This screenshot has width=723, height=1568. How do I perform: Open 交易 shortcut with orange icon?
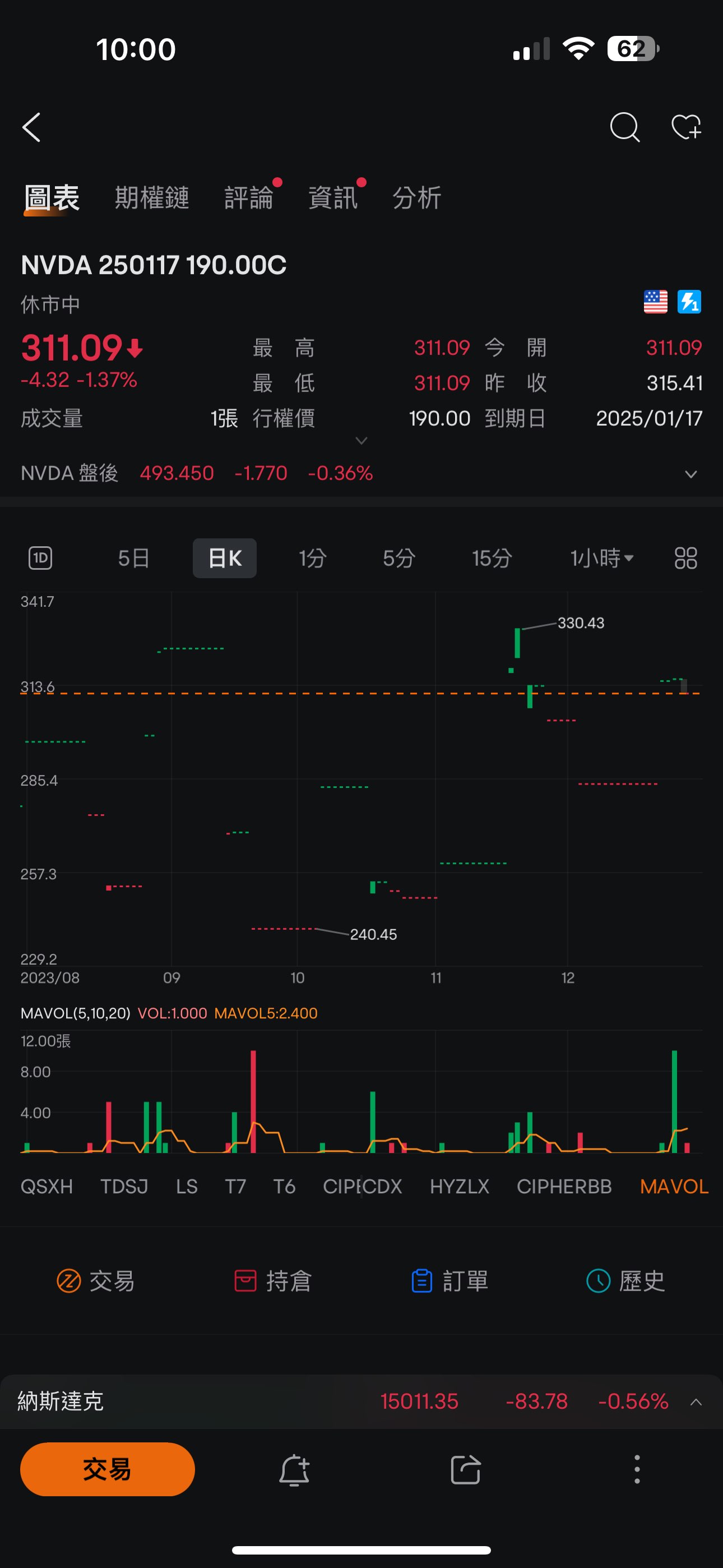click(95, 1281)
